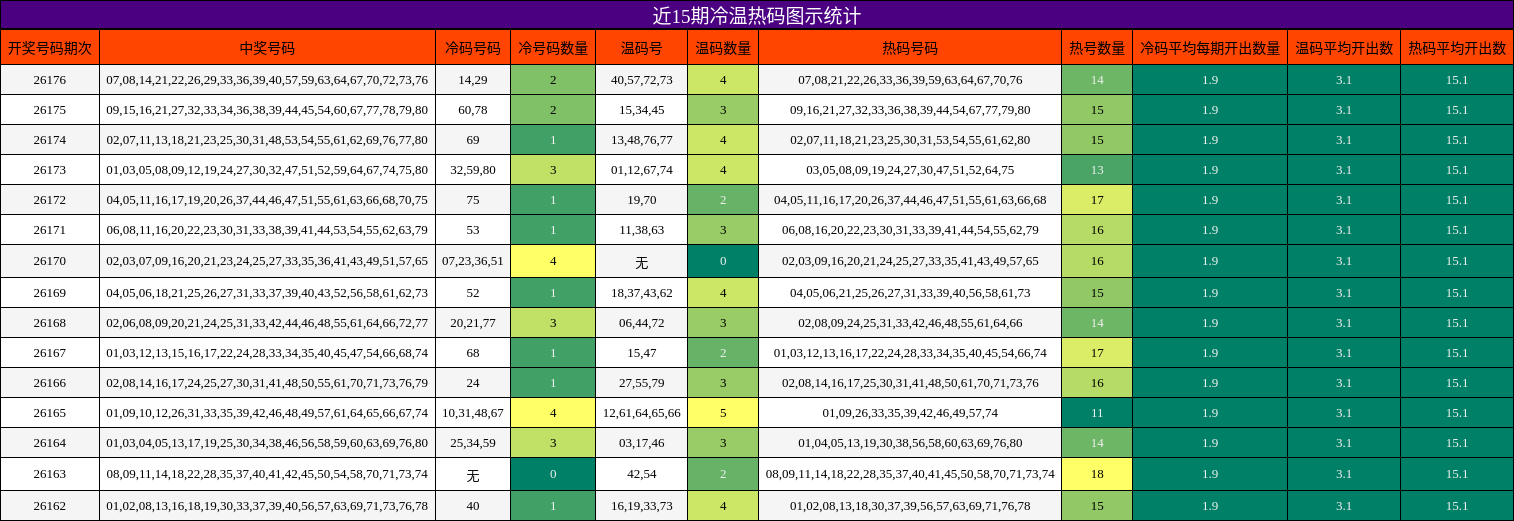Click the 热码平均开出数 header
Image resolution: width=1514 pixels, height=521 pixels.
click(1457, 47)
